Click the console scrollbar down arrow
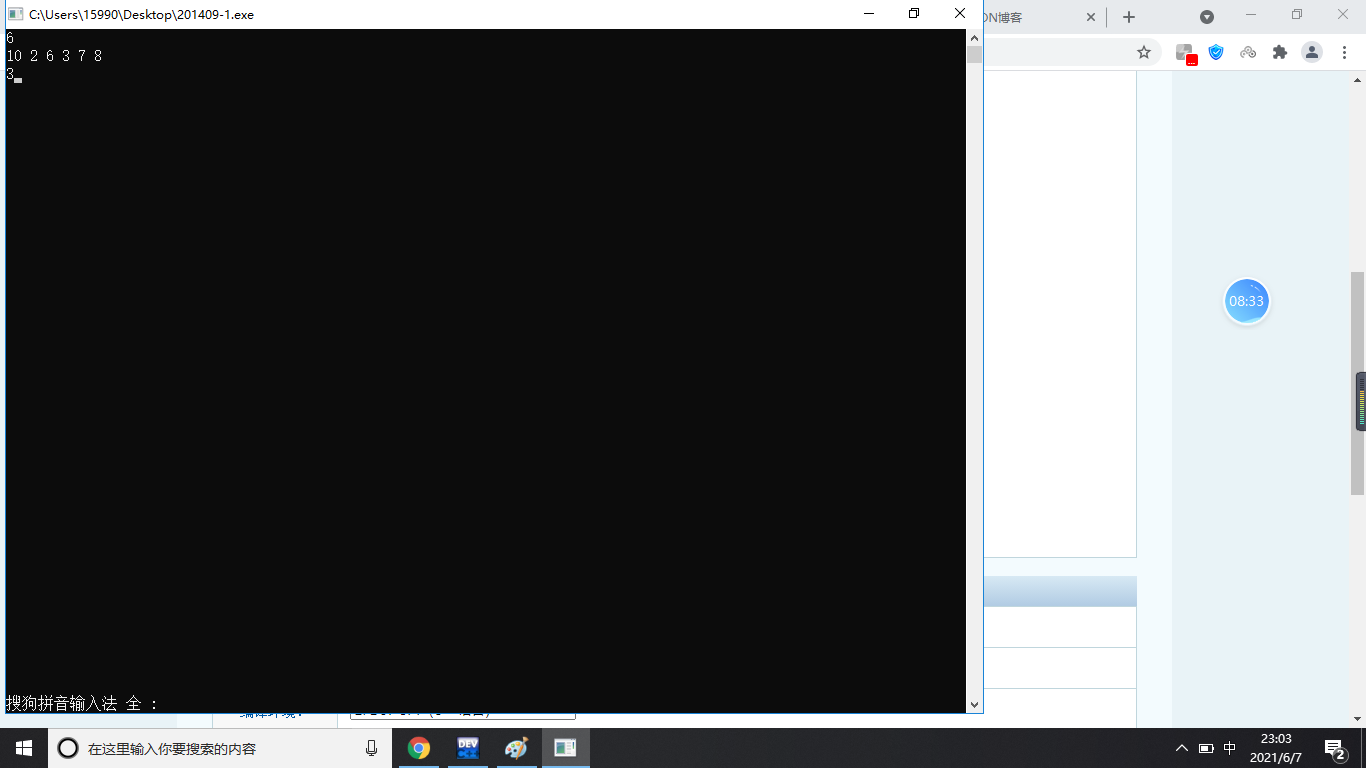 pos(974,704)
